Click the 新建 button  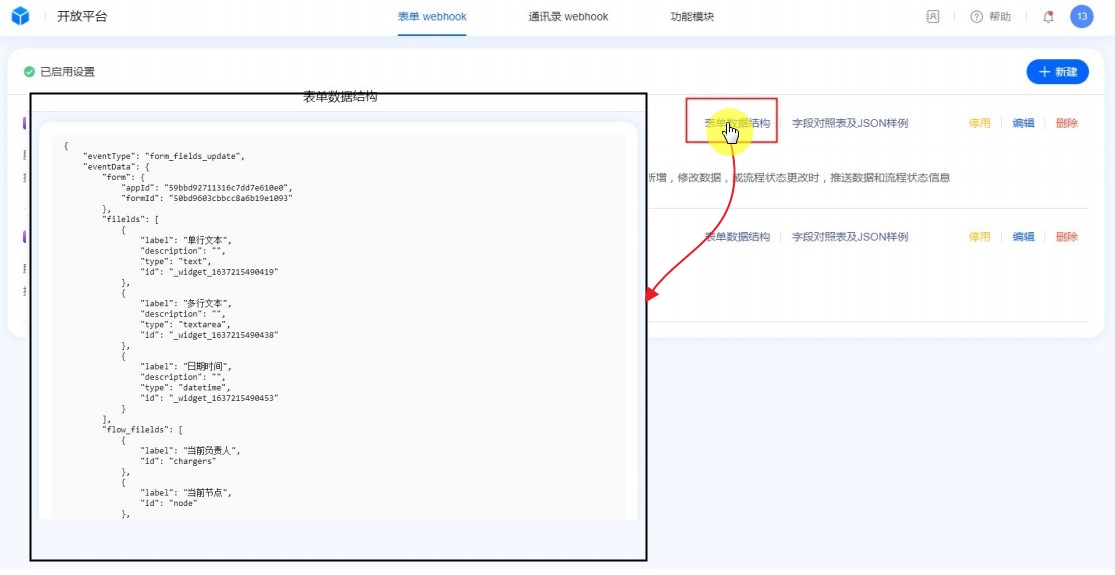point(1058,72)
